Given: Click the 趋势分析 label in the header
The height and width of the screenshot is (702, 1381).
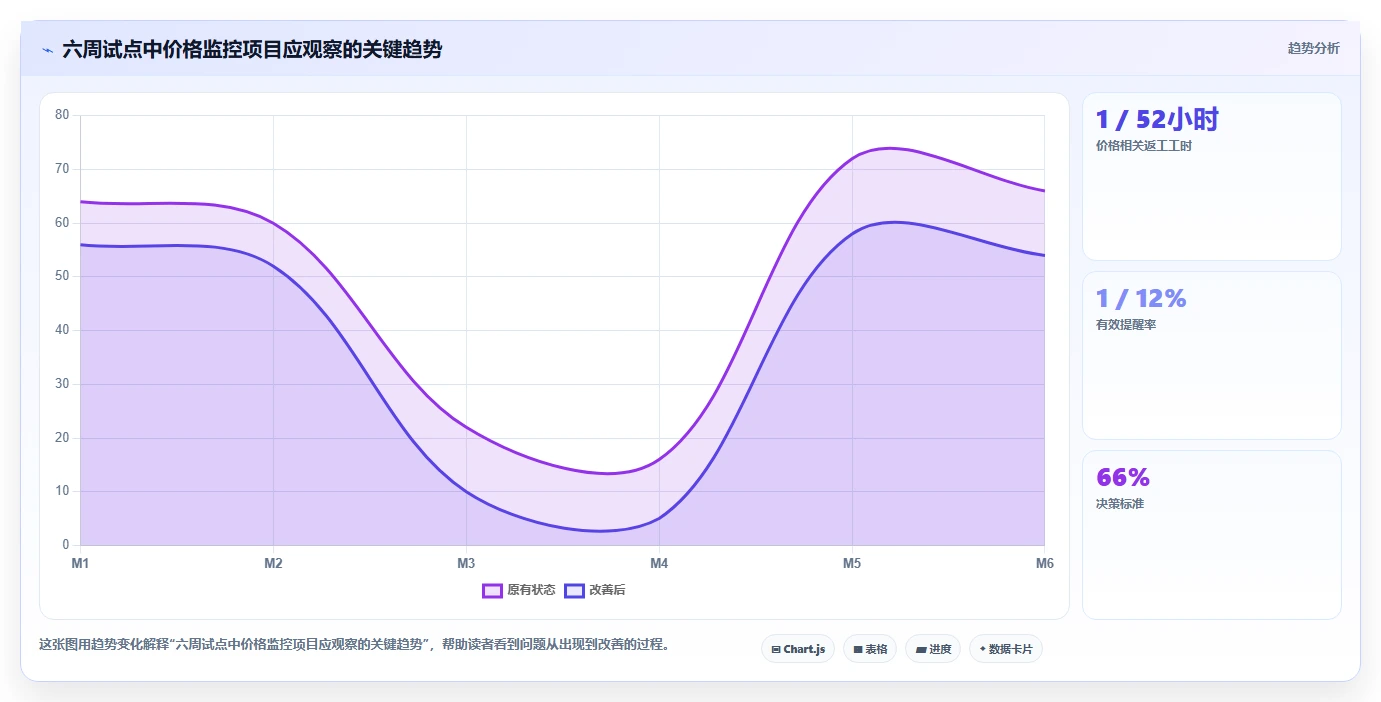Looking at the screenshot, I should tap(1313, 49).
